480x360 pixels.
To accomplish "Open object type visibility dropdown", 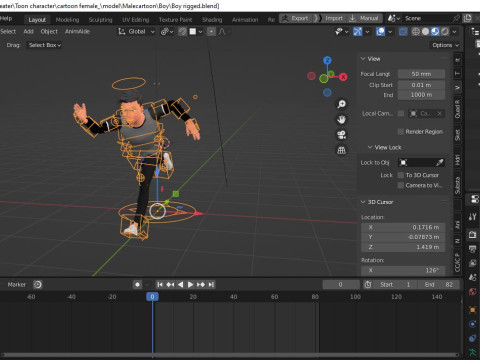I will point(341,32).
